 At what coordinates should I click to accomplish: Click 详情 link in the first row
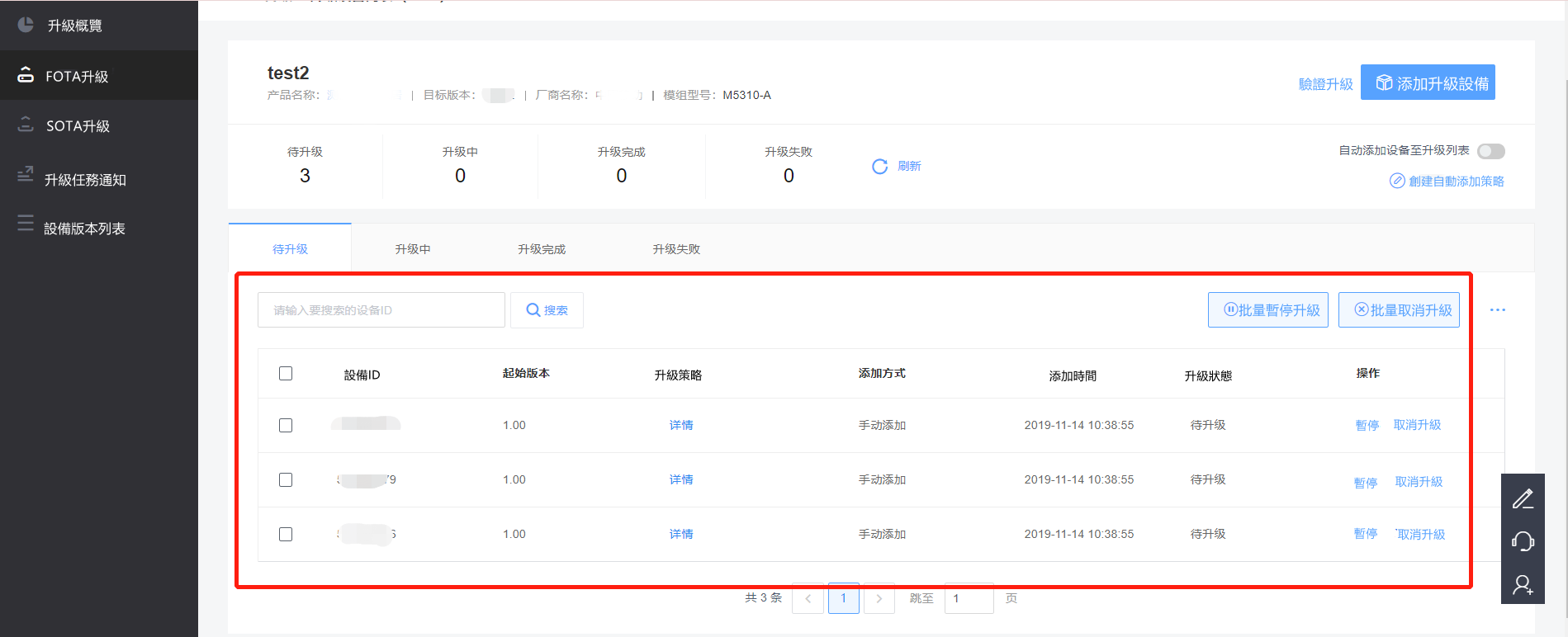pos(681,426)
